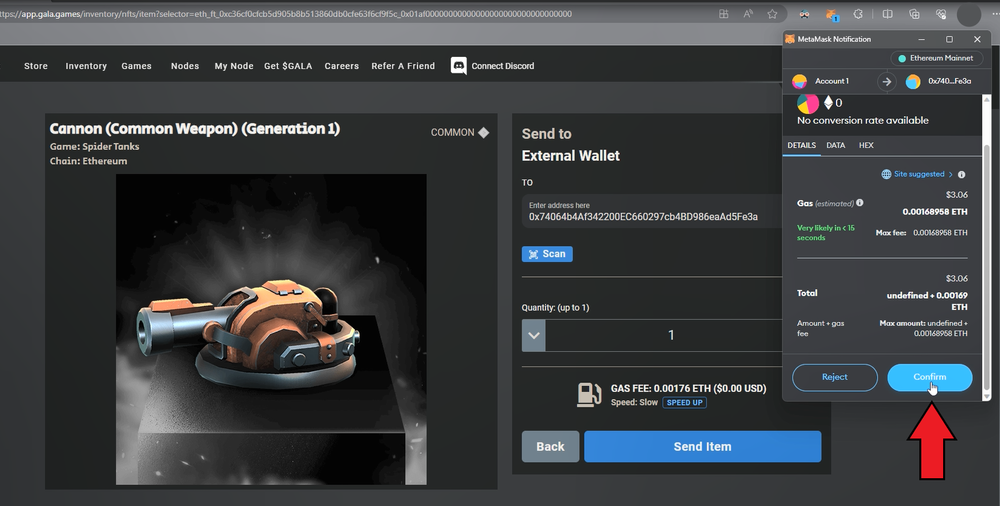Viewport: 1000px width, 506px height.
Task: Click SPEED UP next to gas speed
Action: [x=684, y=403]
